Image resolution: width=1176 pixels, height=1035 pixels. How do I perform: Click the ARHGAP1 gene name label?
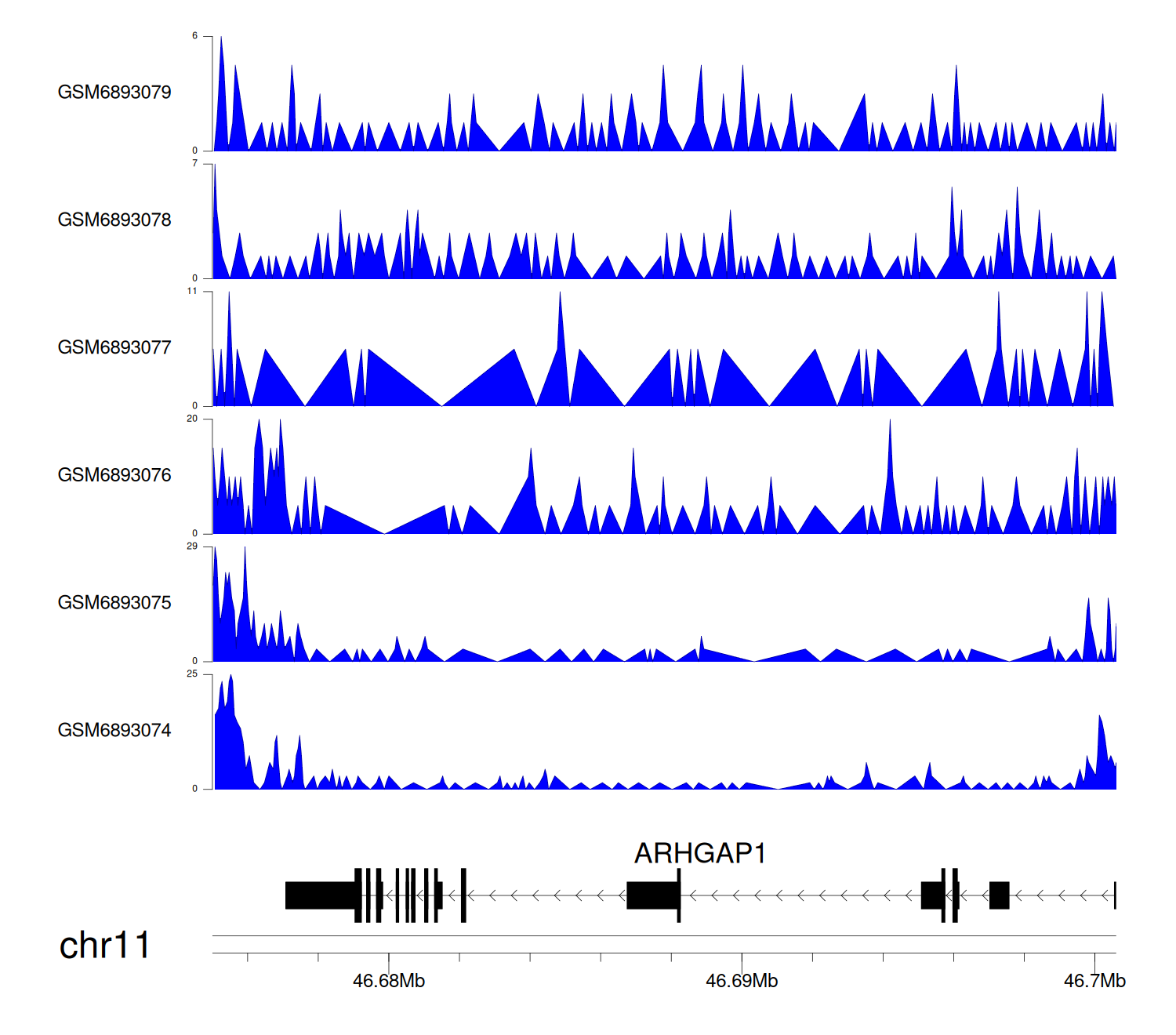699,853
